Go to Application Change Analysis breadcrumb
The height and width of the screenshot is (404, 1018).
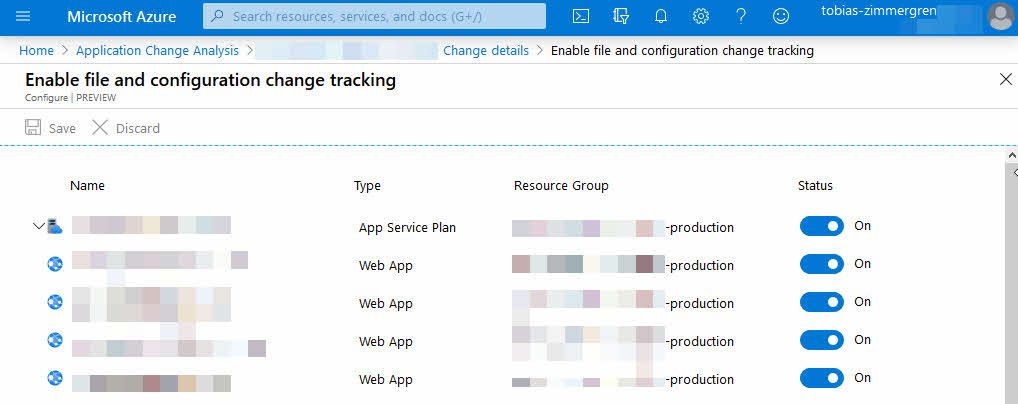coord(157,51)
